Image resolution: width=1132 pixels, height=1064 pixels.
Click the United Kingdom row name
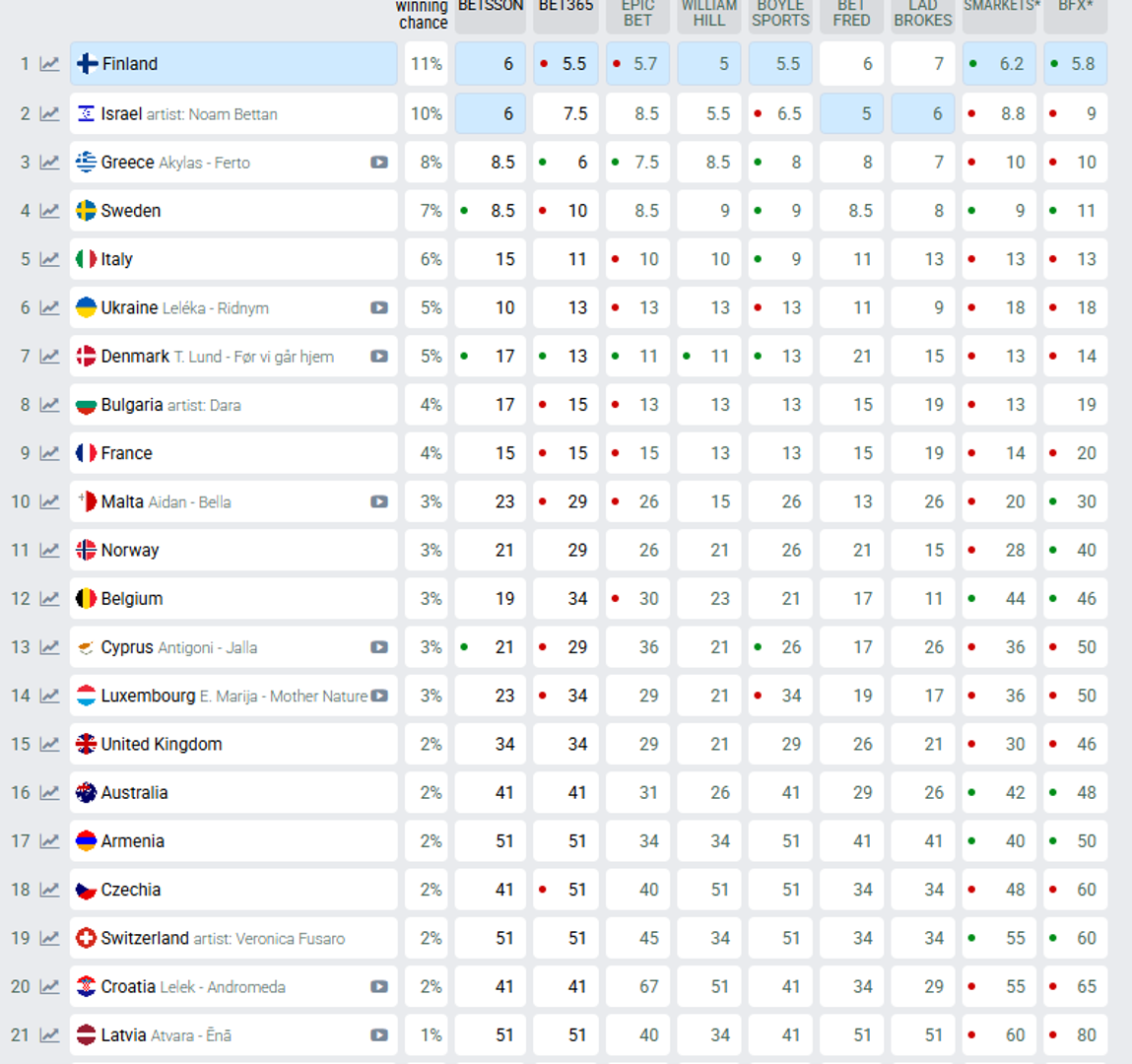click(x=161, y=744)
